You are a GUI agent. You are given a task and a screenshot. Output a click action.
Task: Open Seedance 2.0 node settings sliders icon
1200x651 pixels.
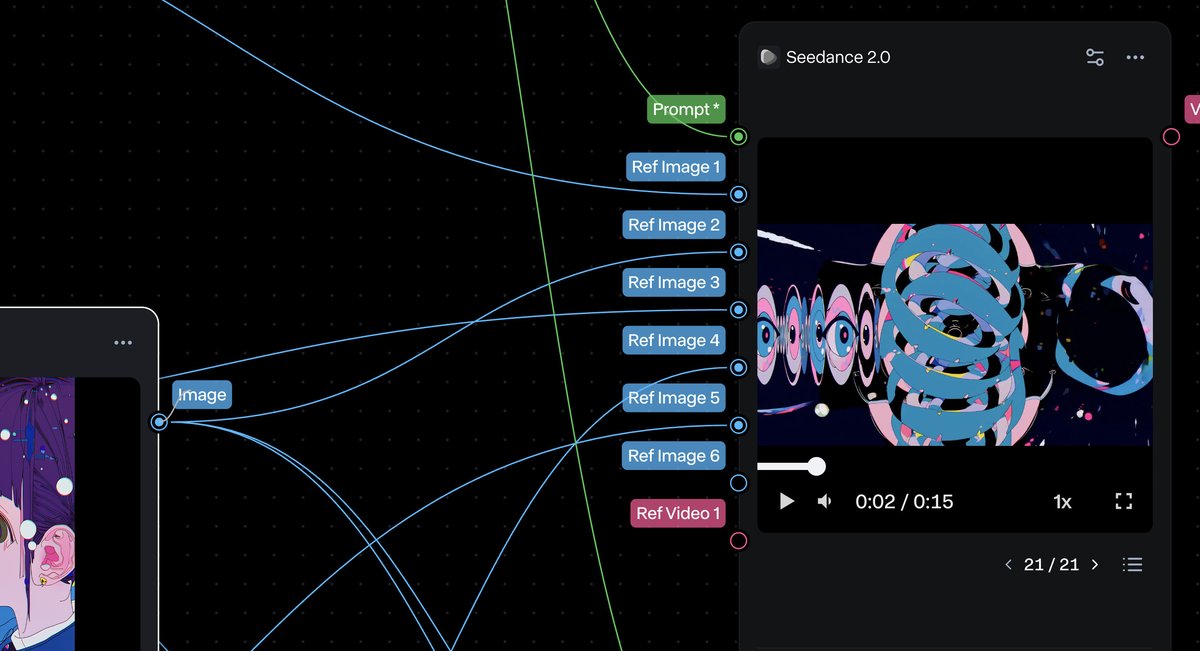pos(1095,58)
